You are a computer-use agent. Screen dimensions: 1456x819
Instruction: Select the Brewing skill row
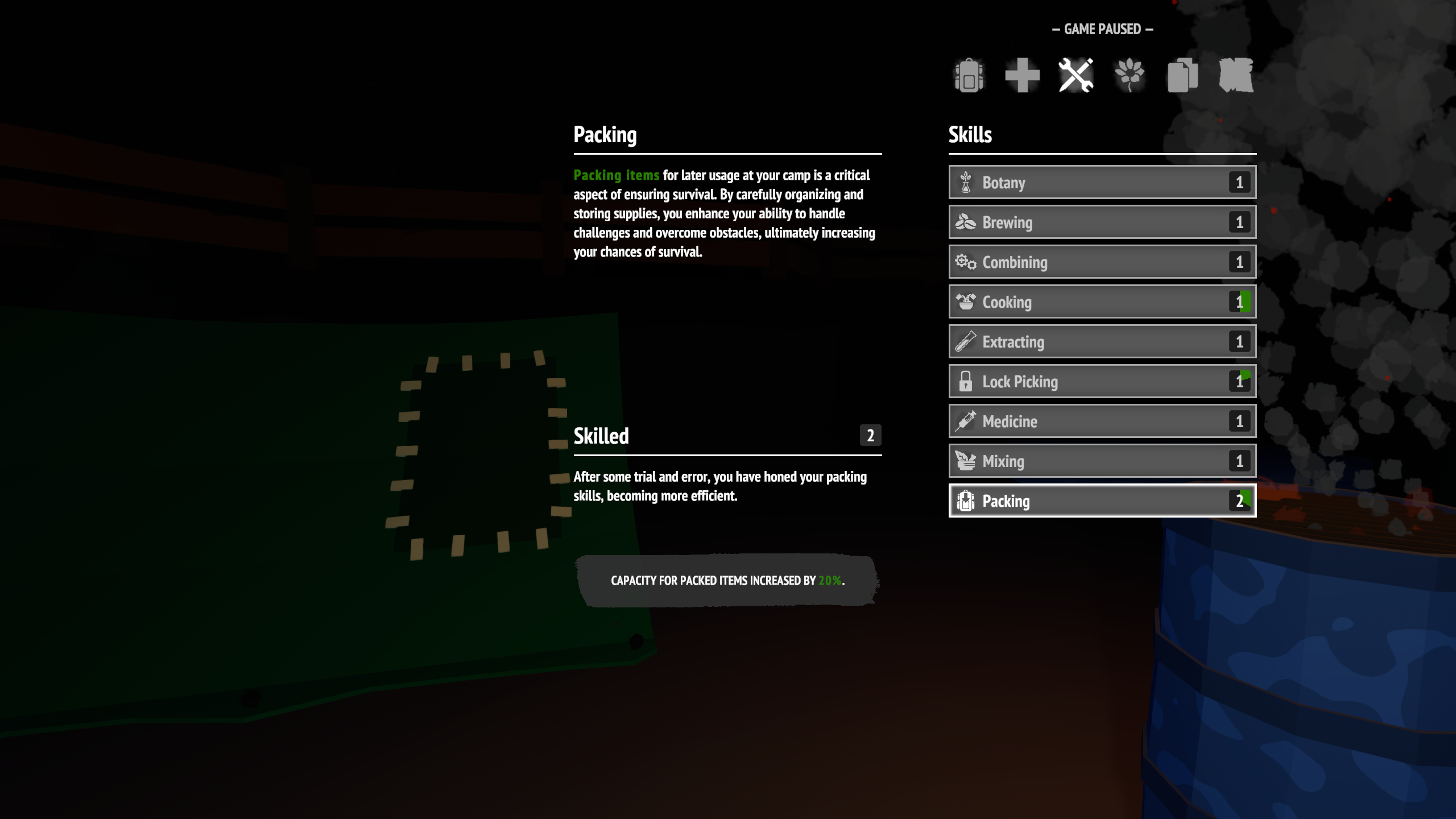1102,222
